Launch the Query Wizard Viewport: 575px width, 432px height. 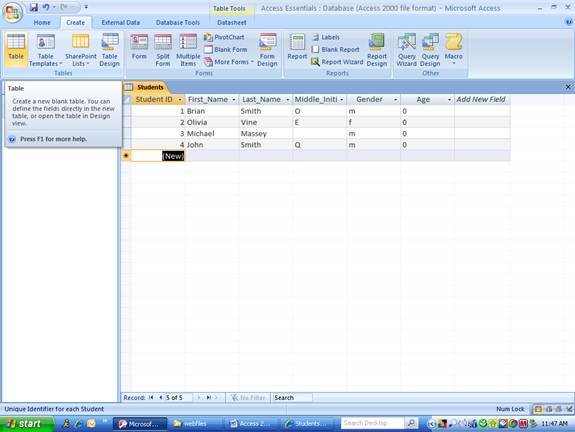point(406,50)
